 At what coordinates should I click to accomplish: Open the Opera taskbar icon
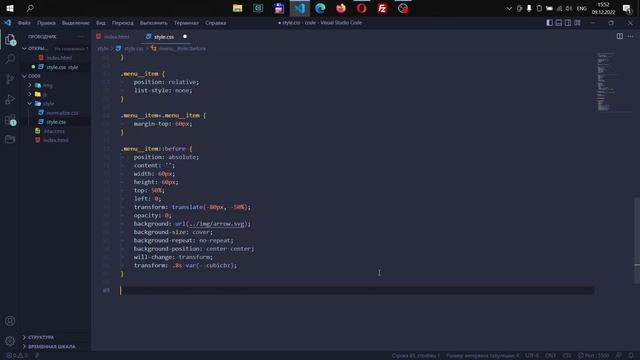(x=362, y=8)
